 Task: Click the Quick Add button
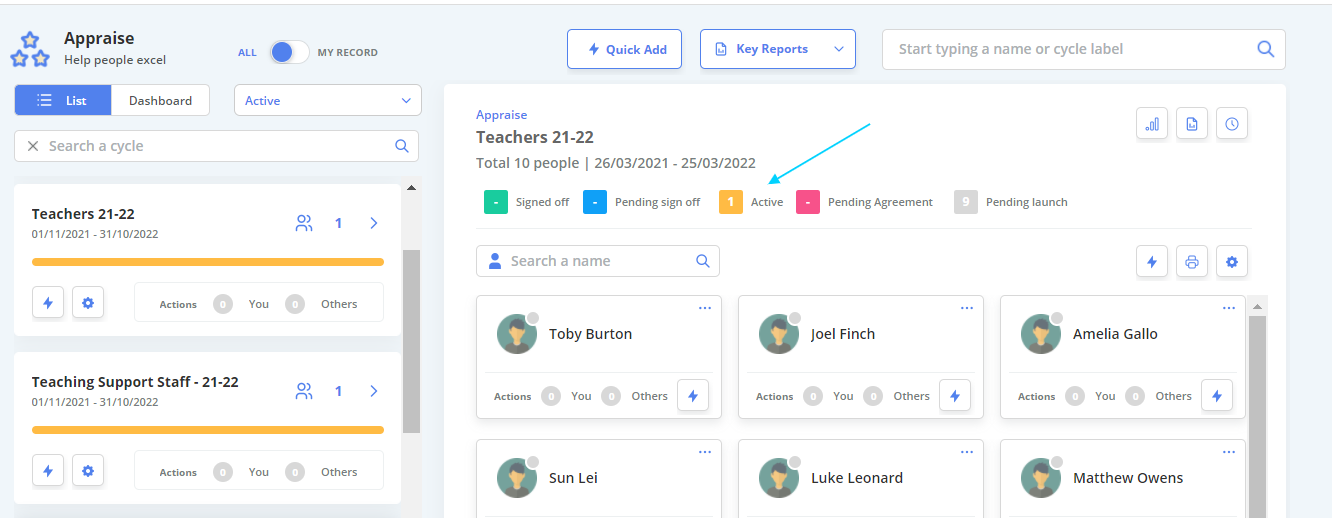click(x=625, y=49)
